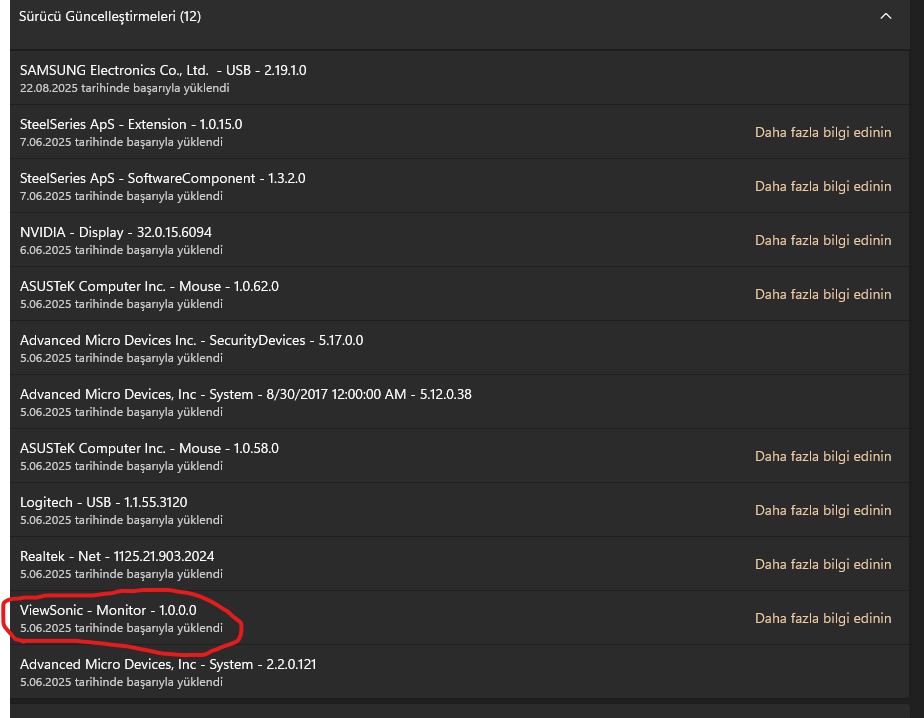Open more info link for SteelSeries Extension
This screenshot has width=924, height=718.
(823, 132)
